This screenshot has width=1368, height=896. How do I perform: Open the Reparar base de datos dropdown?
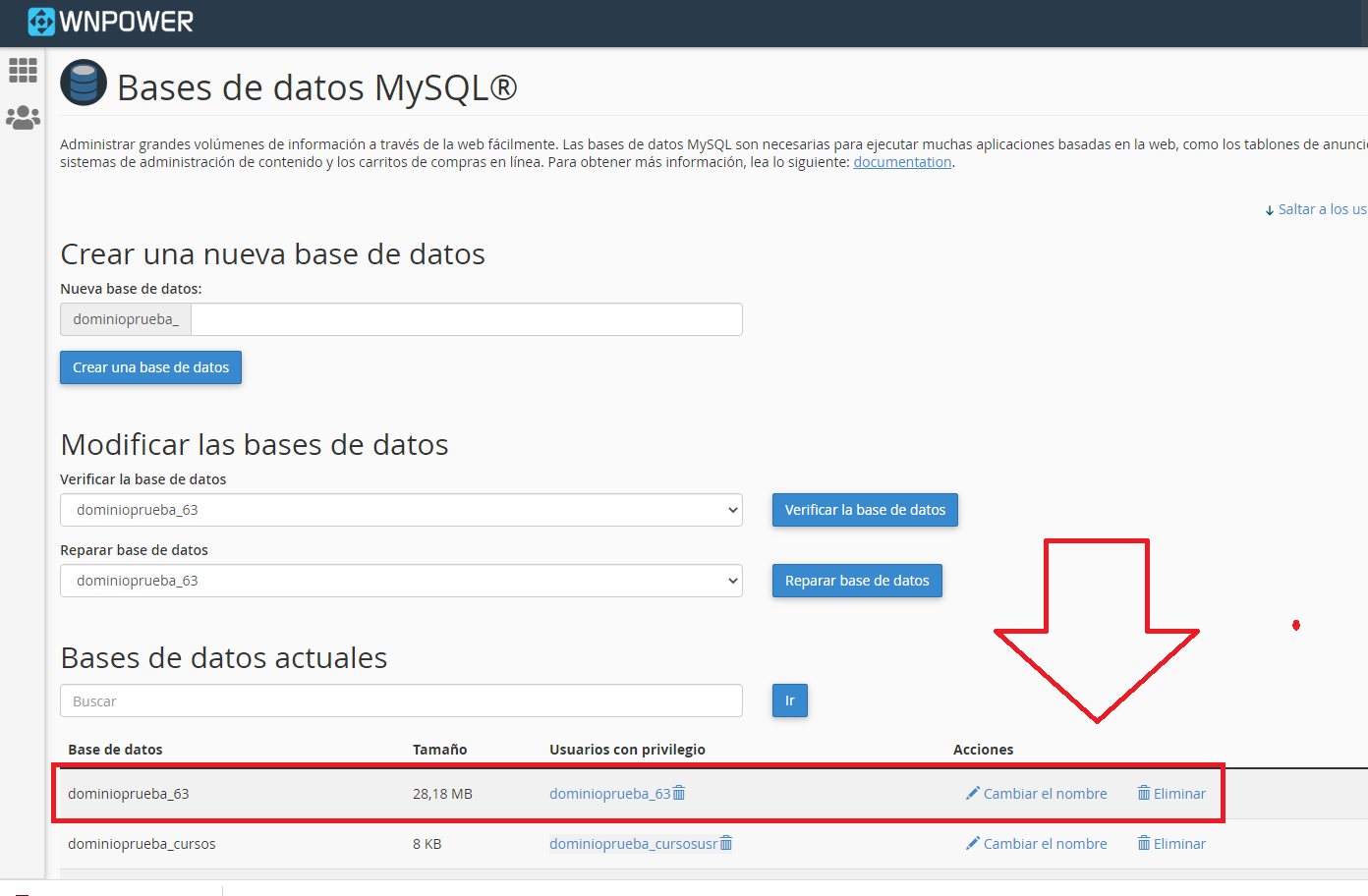click(x=401, y=581)
